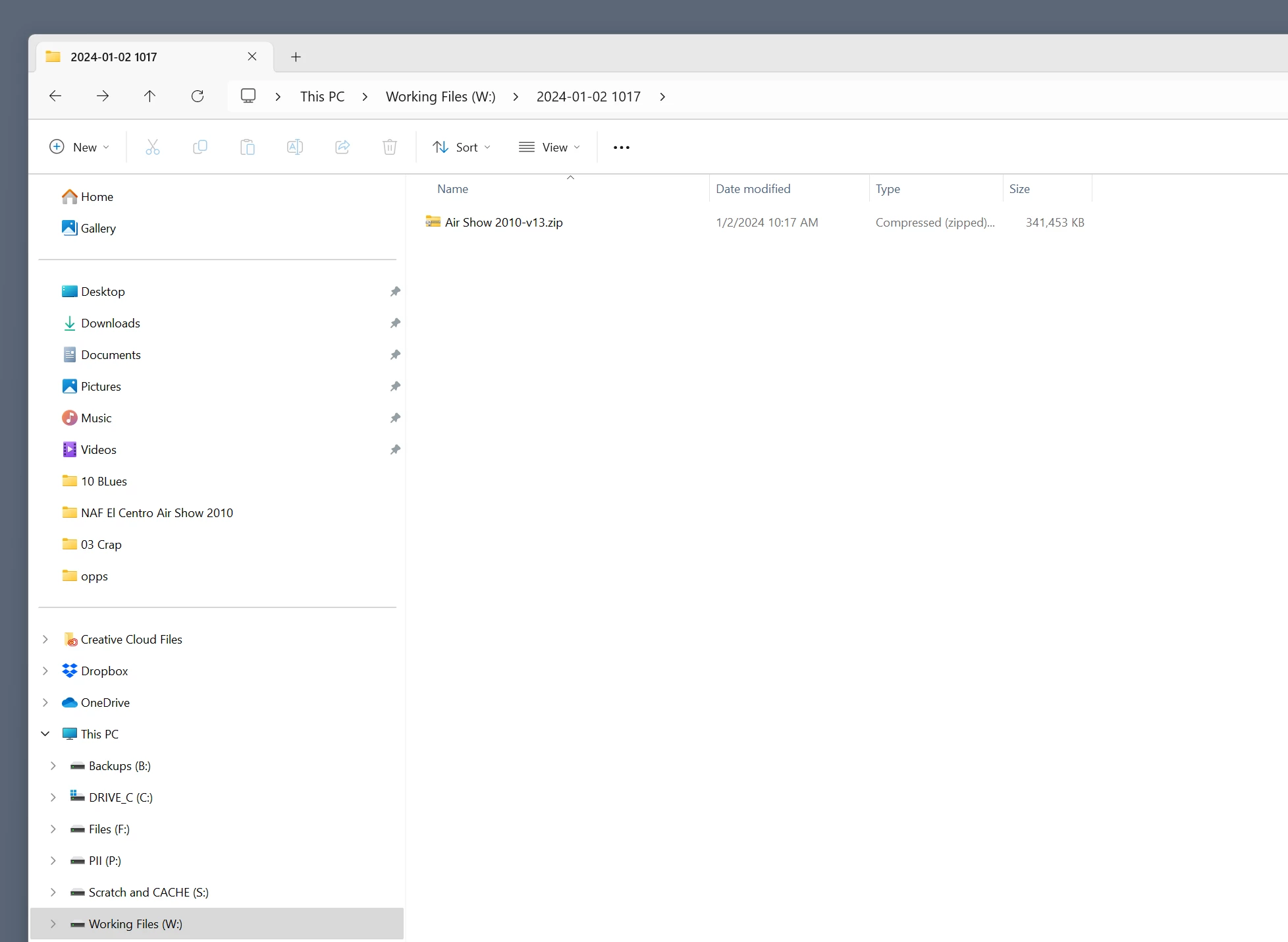Unpin Desktop using its pin icon

tap(395, 292)
